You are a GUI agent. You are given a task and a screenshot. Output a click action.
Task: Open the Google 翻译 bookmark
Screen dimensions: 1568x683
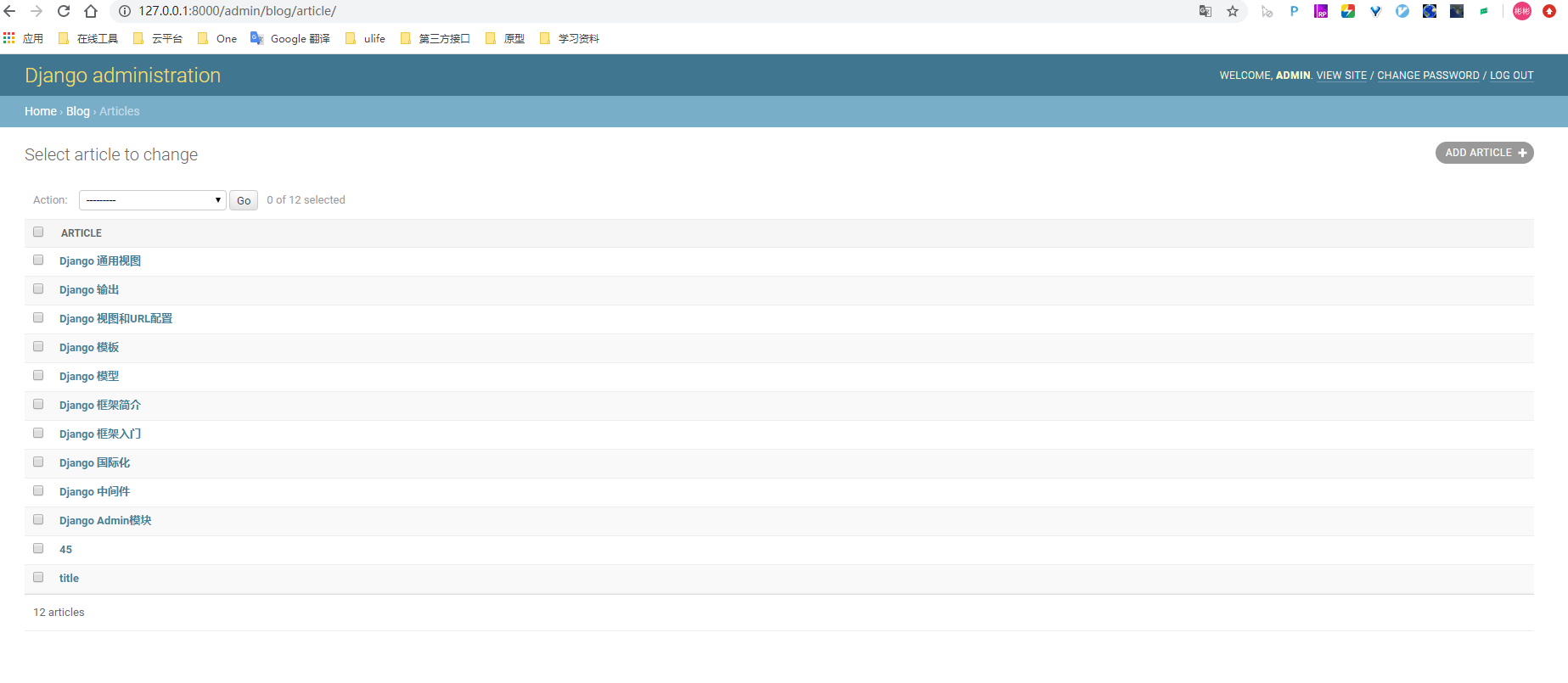click(x=290, y=38)
